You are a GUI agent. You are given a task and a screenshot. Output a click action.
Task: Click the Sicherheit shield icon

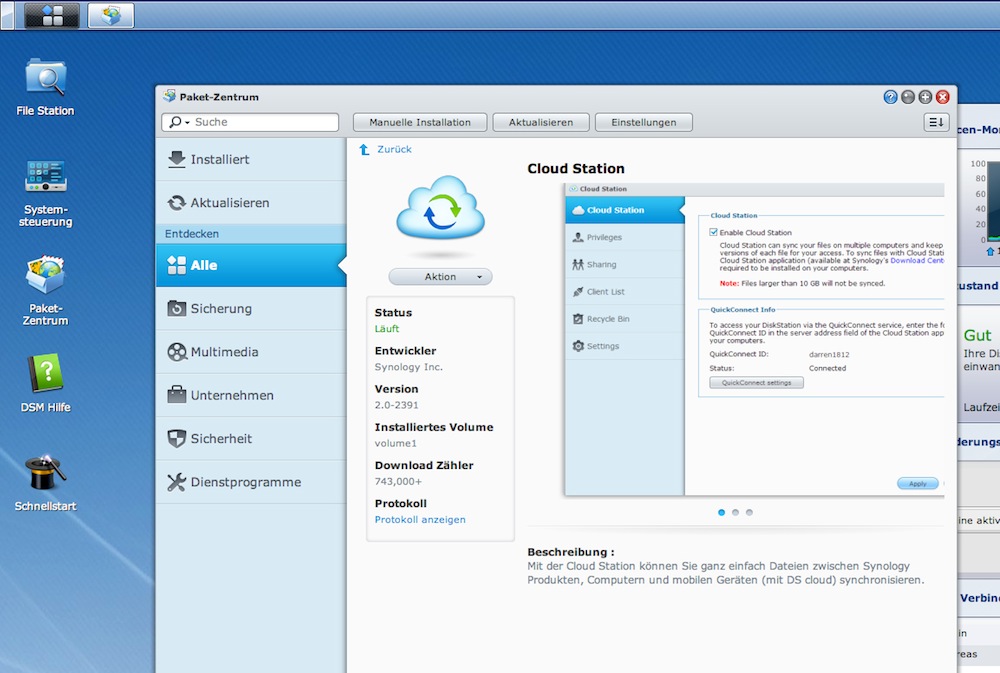(177, 438)
